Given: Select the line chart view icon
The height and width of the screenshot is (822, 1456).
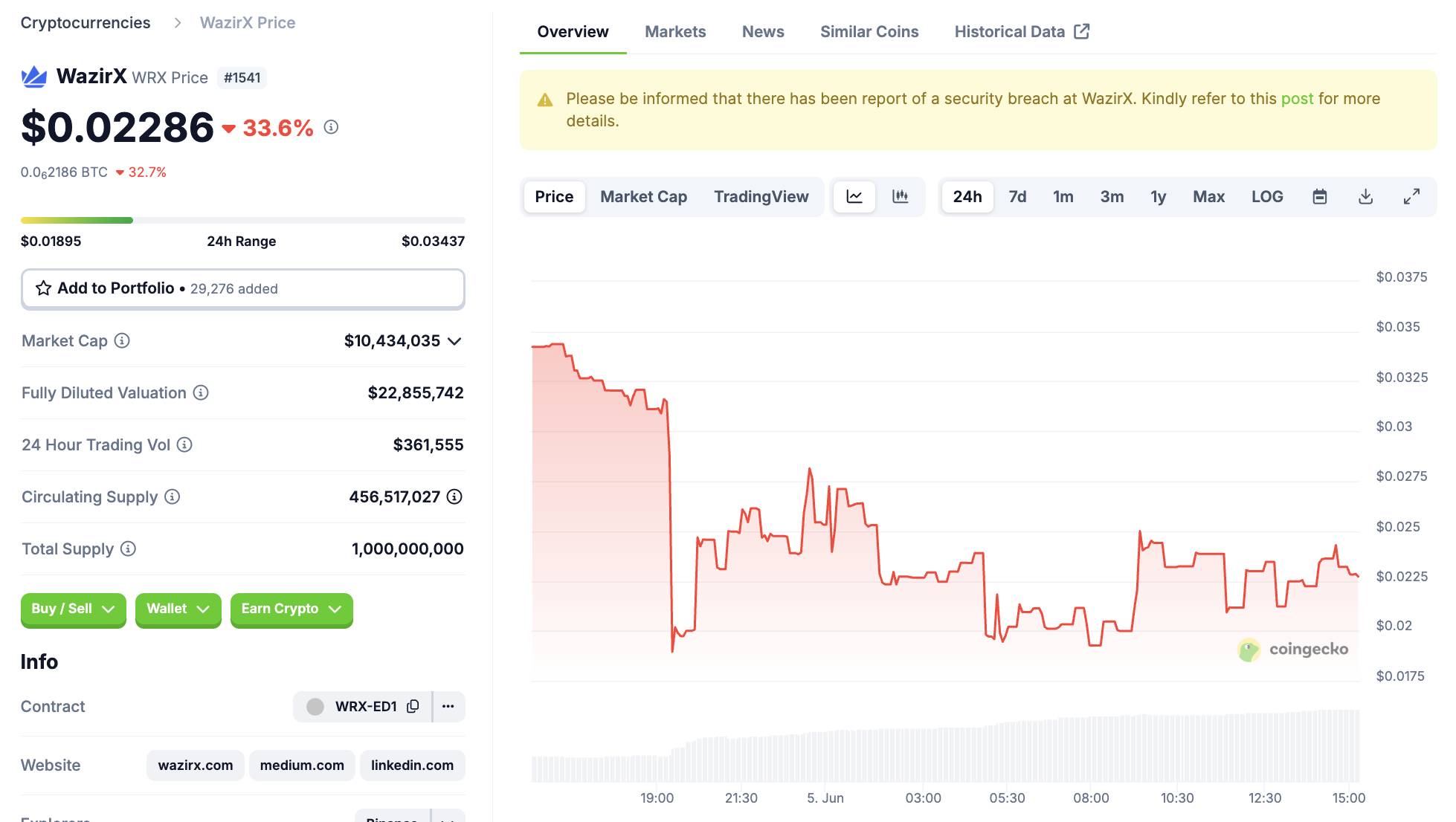Looking at the screenshot, I should (854, 196).
